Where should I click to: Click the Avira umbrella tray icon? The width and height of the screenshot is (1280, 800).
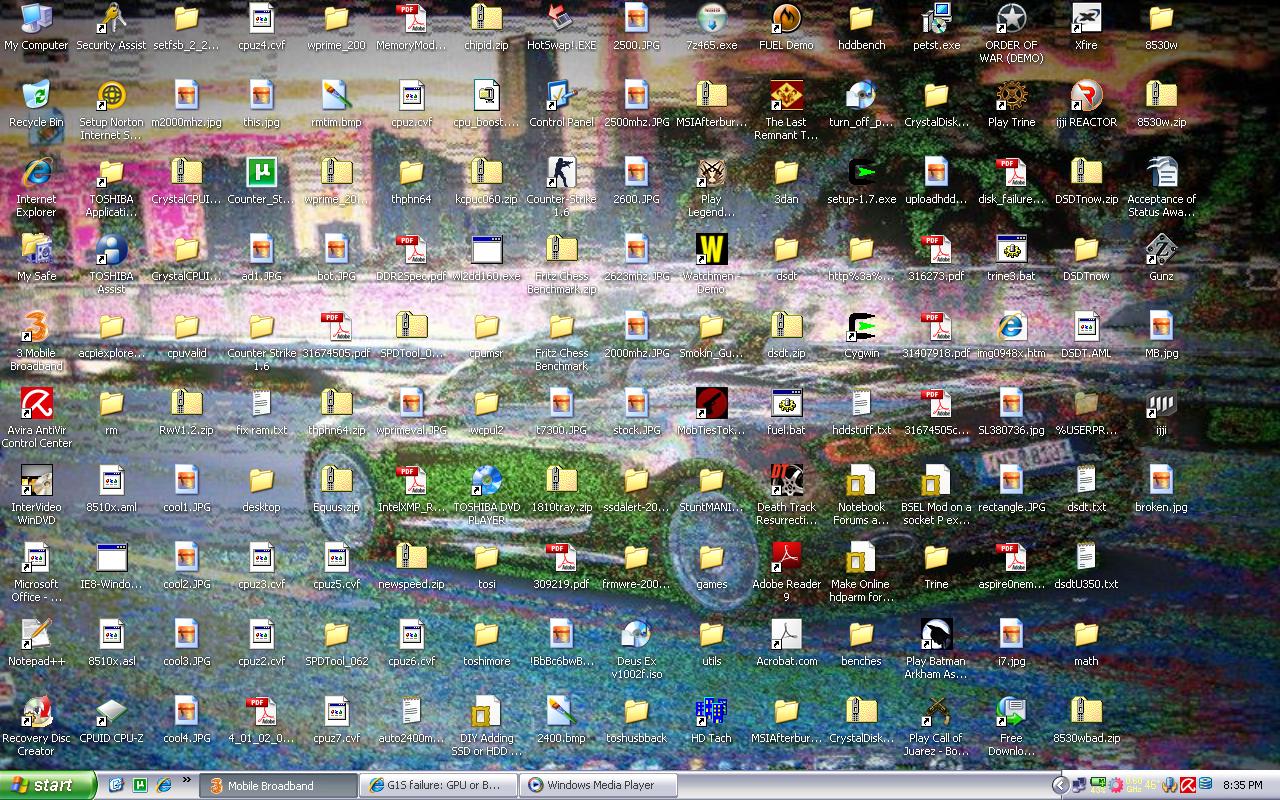coord(1189,785)
